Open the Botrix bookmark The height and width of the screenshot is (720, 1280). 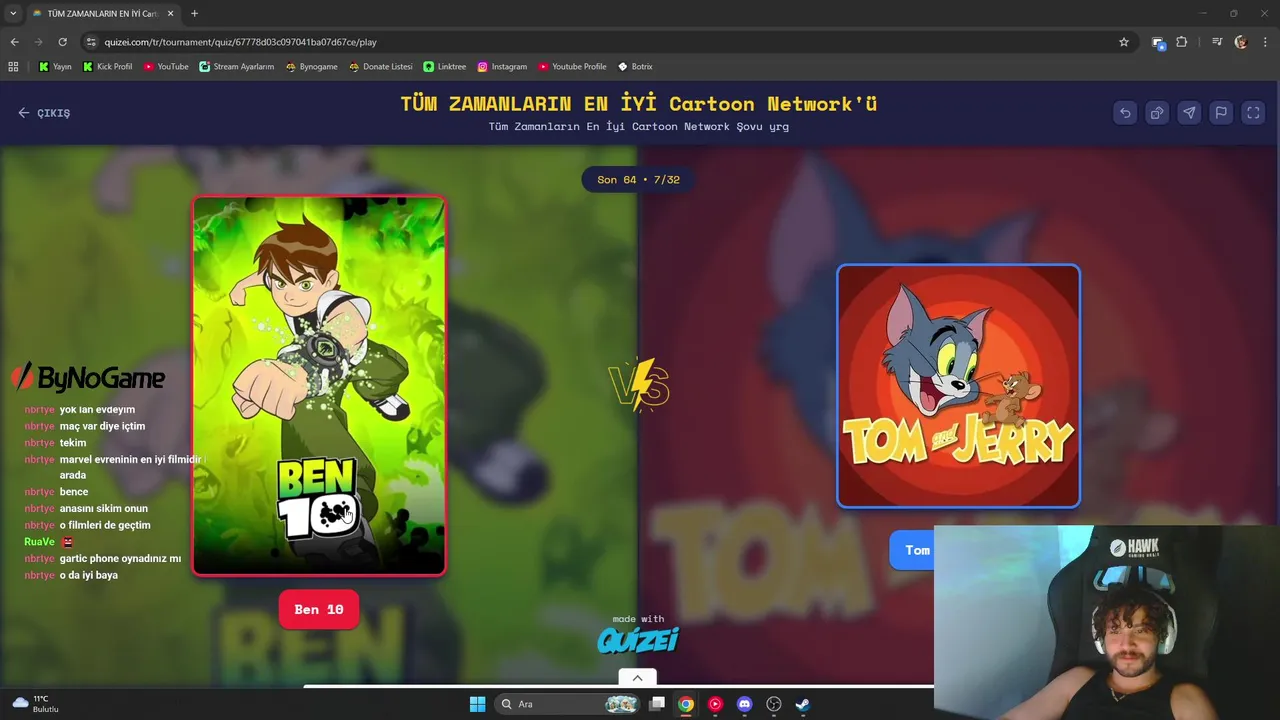635,66
